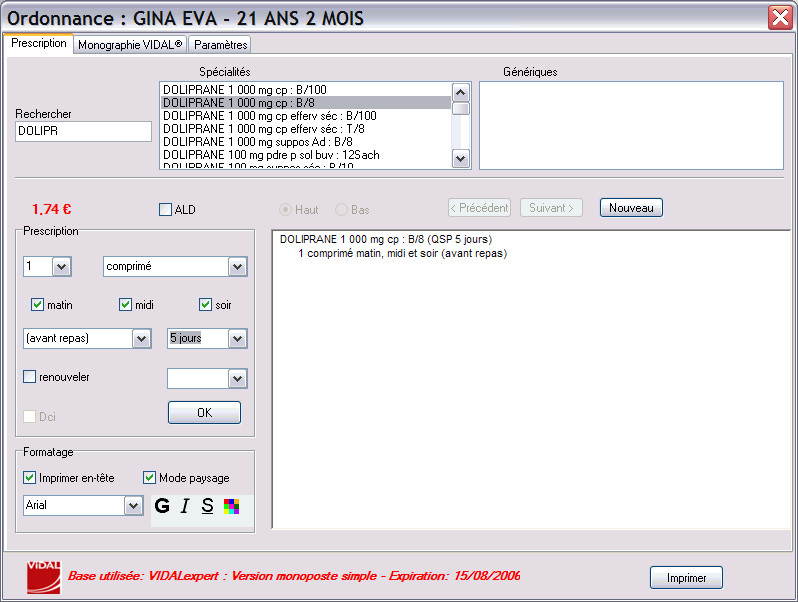Toggle underline (S) text formatting
The width and height of the screenshot is (798, 602).
(x=207, y=505)
